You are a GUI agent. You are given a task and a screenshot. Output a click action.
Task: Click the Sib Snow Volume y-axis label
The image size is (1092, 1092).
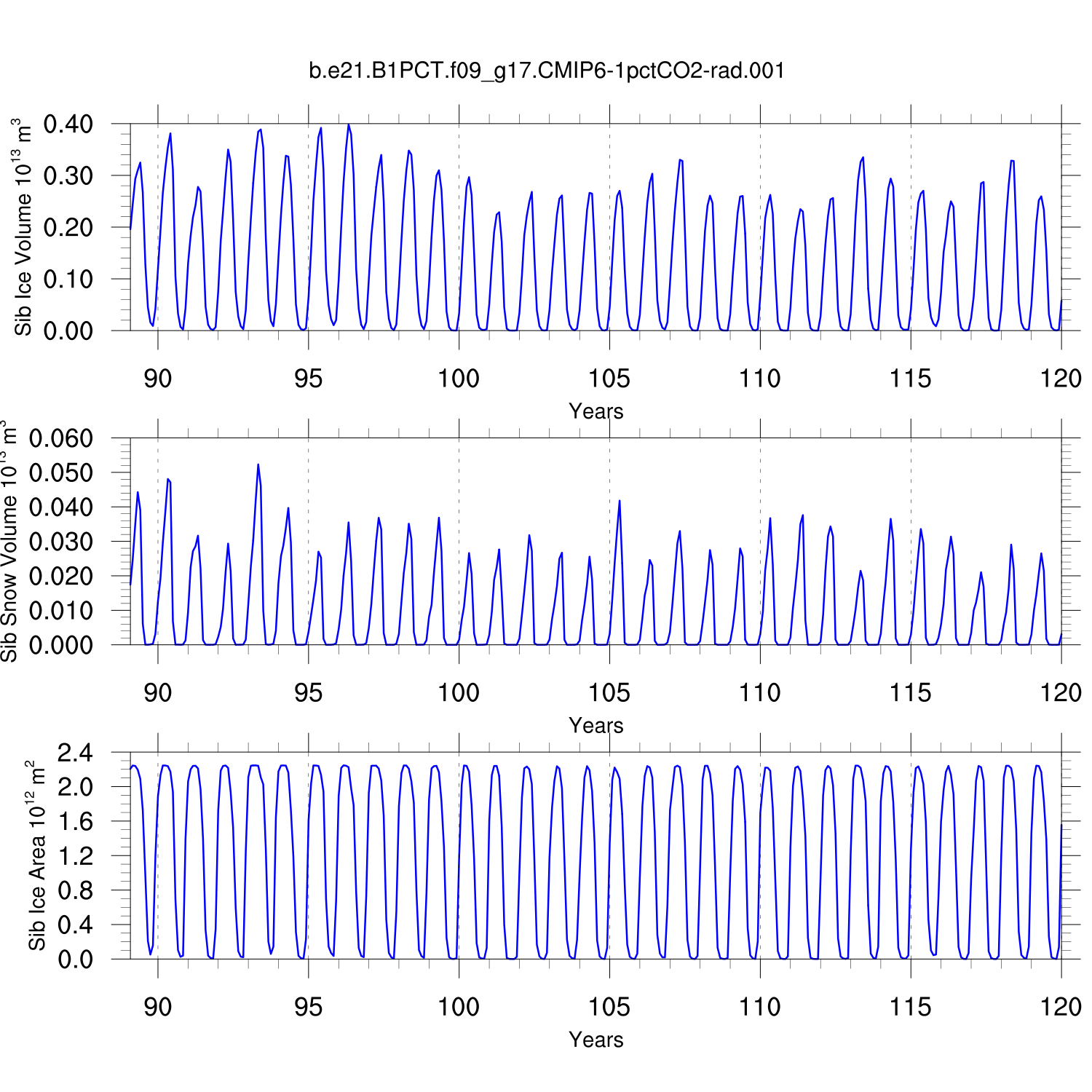tap(9, 541)
